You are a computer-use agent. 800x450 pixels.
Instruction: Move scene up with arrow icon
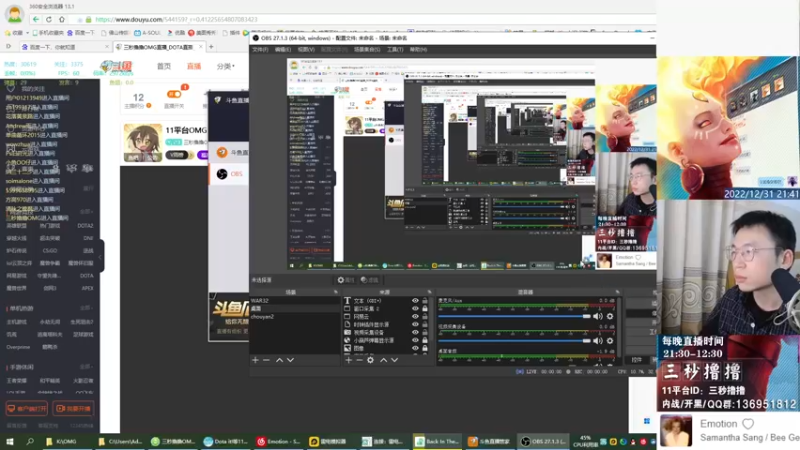click(279, 360)
